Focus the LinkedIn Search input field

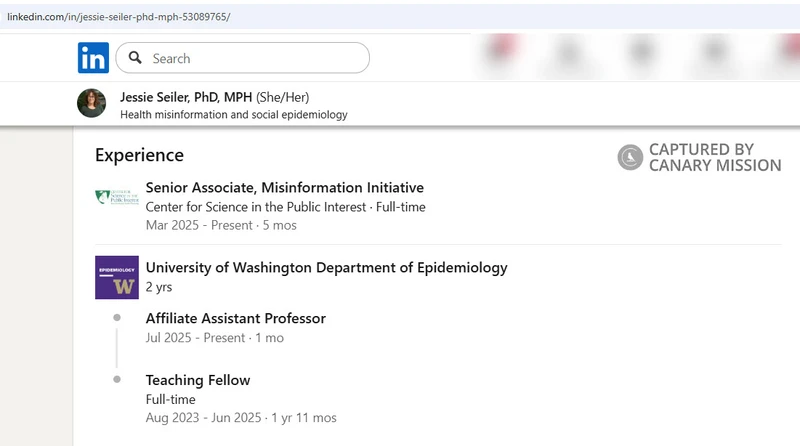(x=243, y=58)
